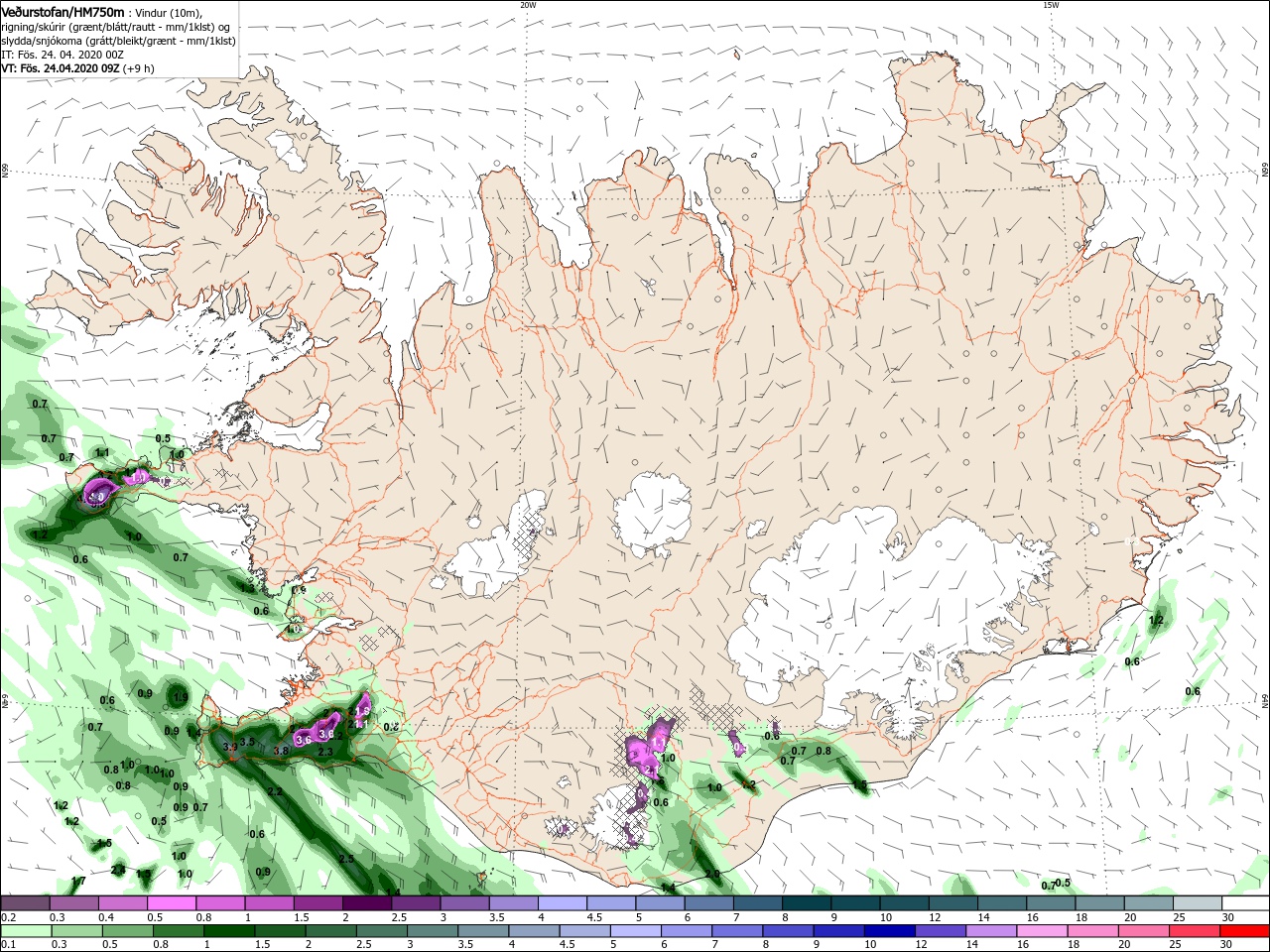1270x952 pixels.
Task: Click the 0.1 label in the rain legend
Action: pos(8,944)
